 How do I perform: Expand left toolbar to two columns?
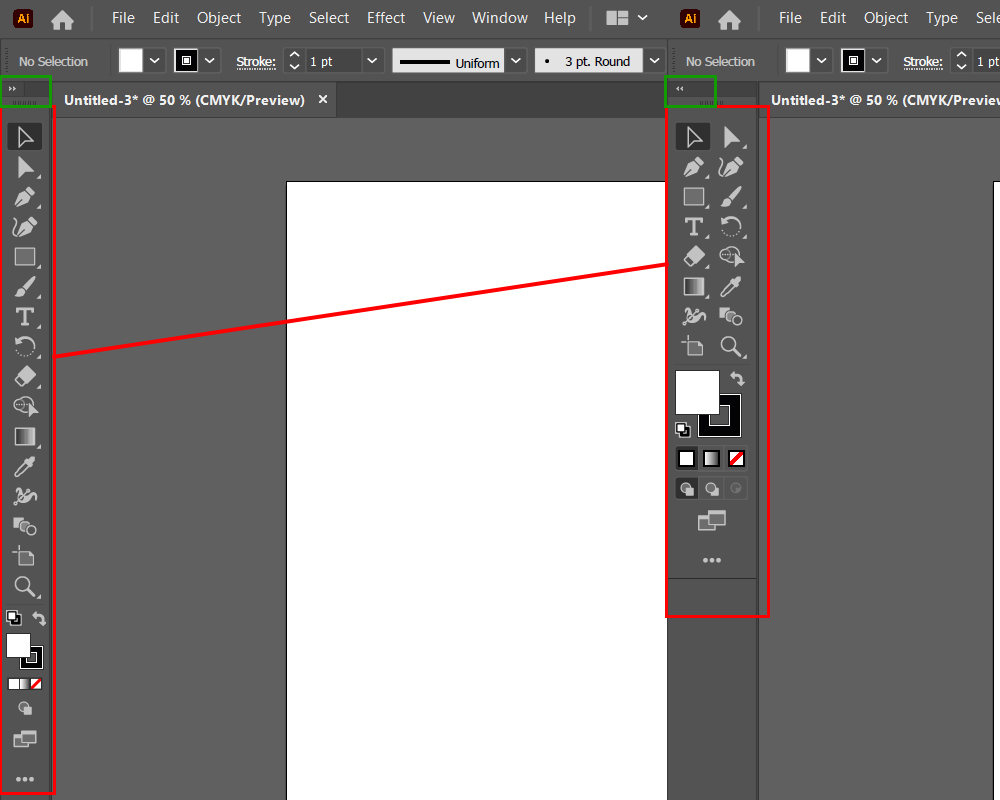pos(12,89)
